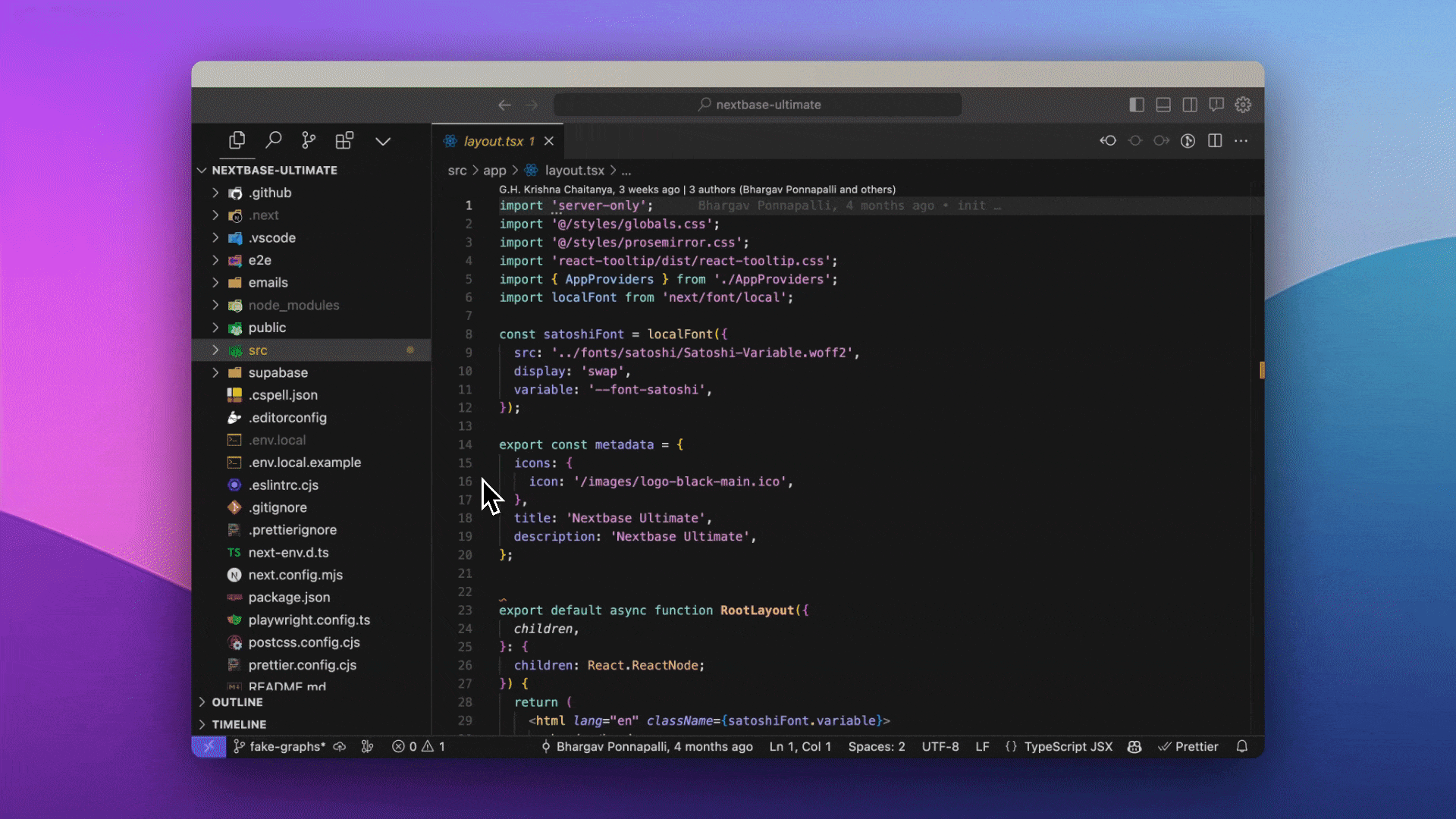Open additional views chevron dropdown

pos(383,141)
